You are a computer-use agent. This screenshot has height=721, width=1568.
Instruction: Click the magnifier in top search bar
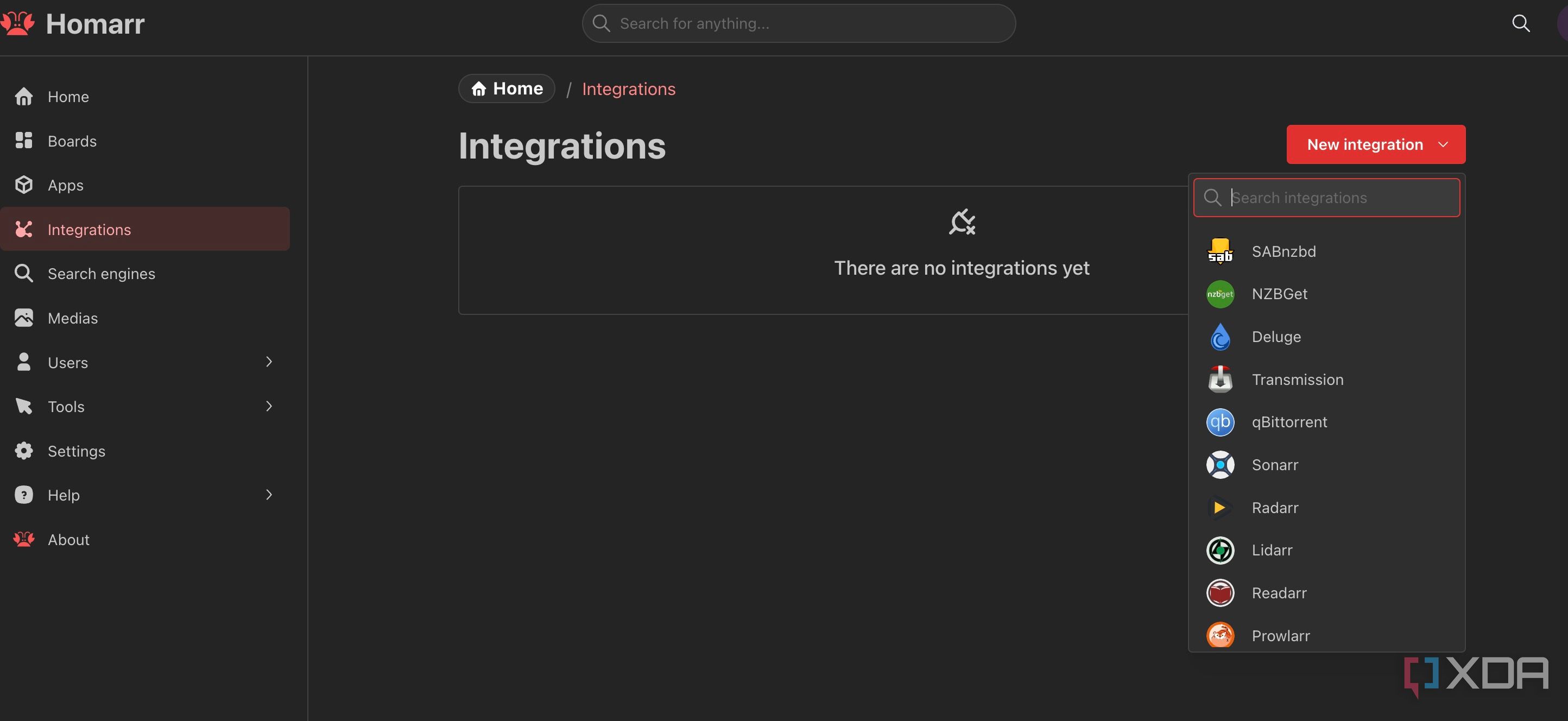tap(601, 23)
